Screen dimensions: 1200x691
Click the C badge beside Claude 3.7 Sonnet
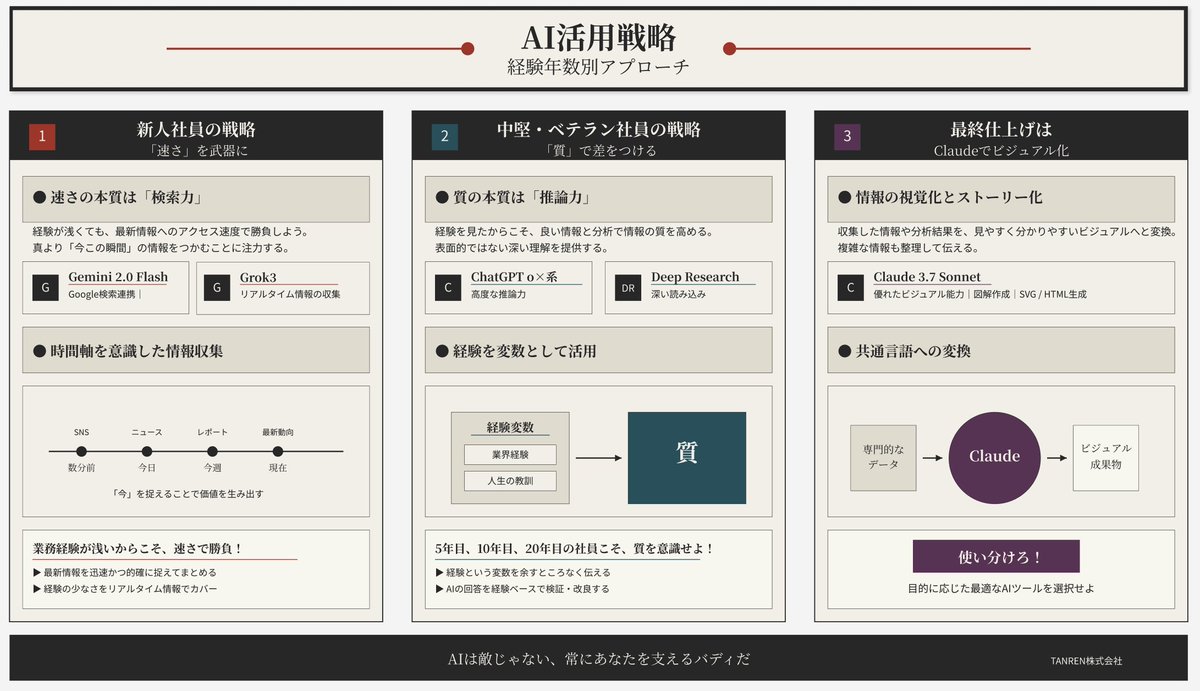pyautogui.click(x=851, y=288)
